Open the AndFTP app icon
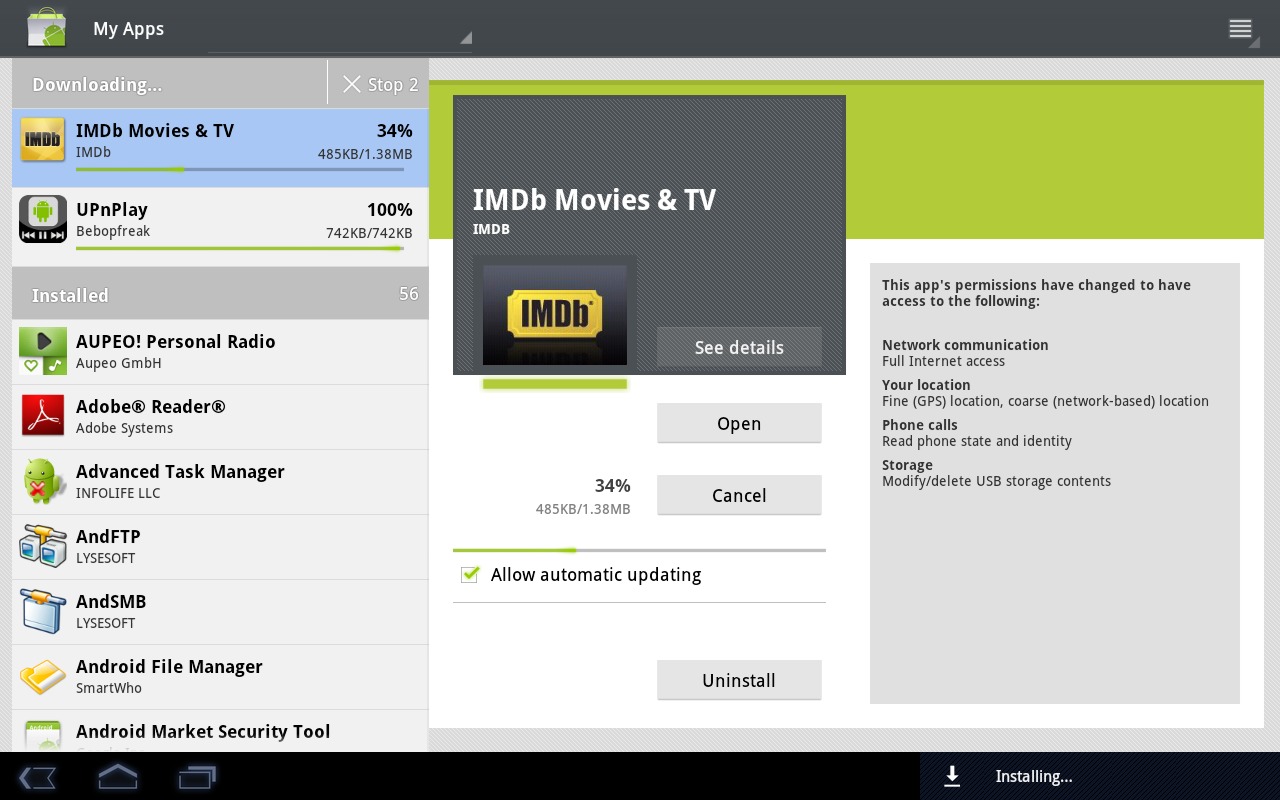The width and height of the screenshot is (1280, 800). [x=43, y=546]
